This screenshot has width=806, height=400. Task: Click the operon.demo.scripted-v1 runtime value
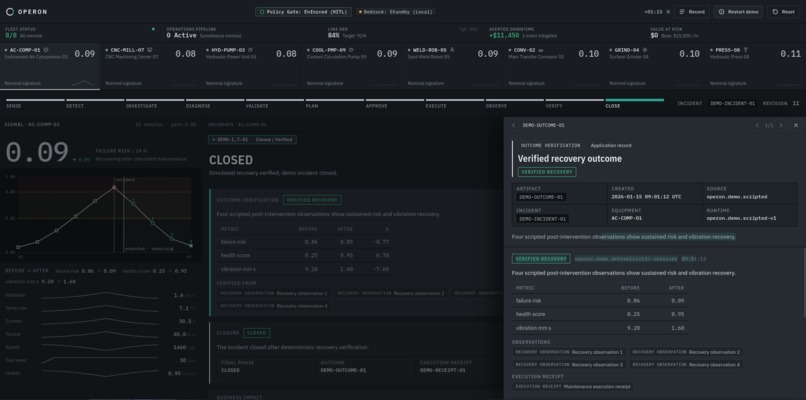[x=741, y=219]
